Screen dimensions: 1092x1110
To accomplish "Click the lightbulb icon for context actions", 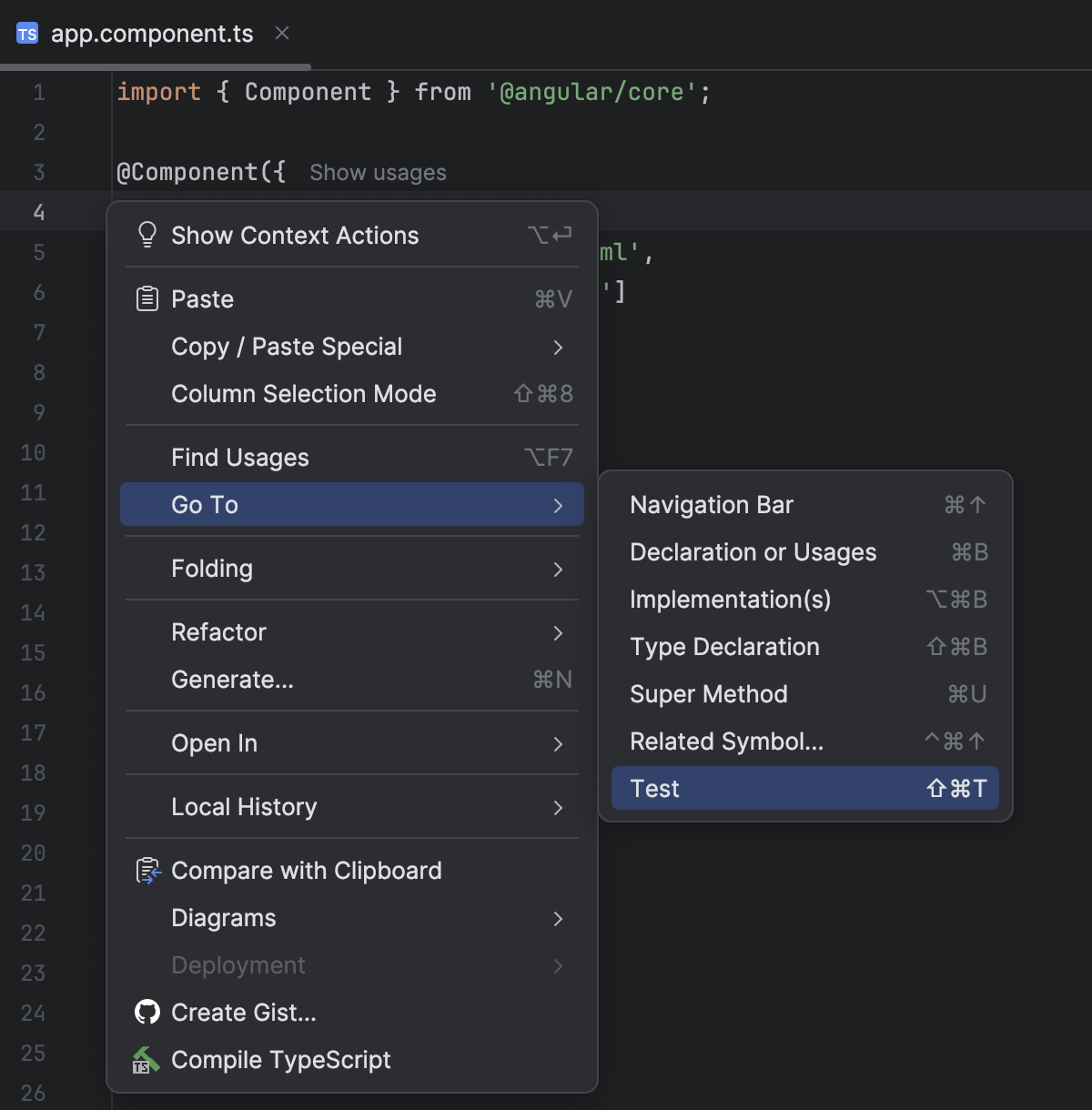I will click(x=147, y=235).
